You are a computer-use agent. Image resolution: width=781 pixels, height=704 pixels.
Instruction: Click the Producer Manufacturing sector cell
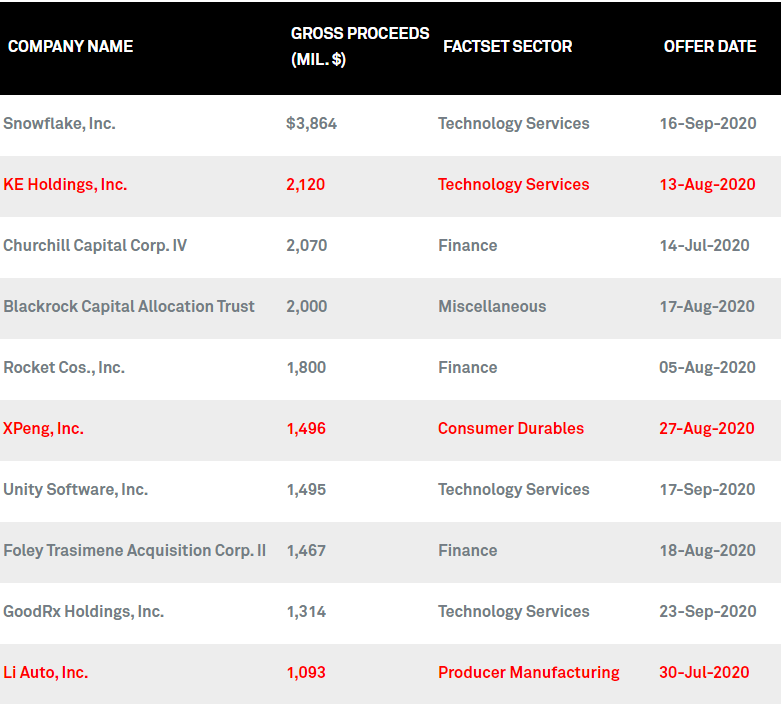[x=529, y=673]
